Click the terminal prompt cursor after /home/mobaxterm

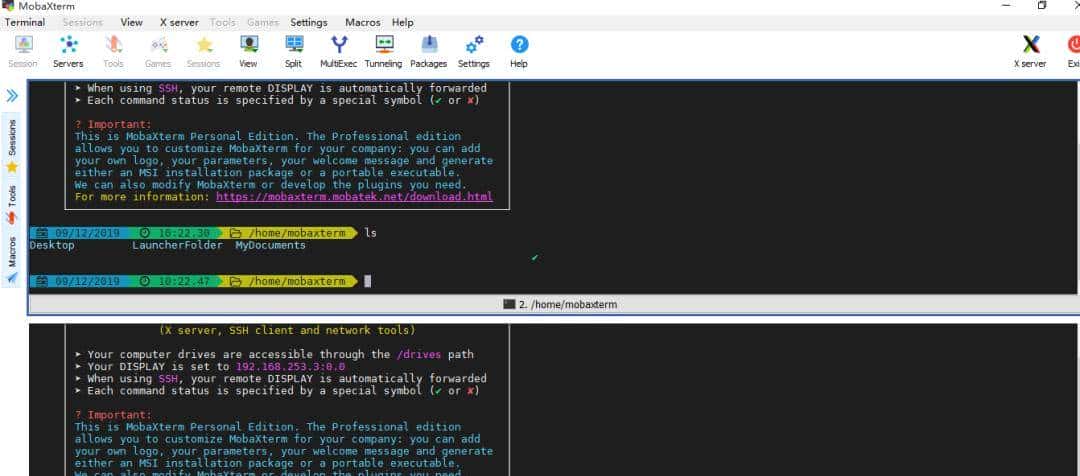tap(368, 282)
